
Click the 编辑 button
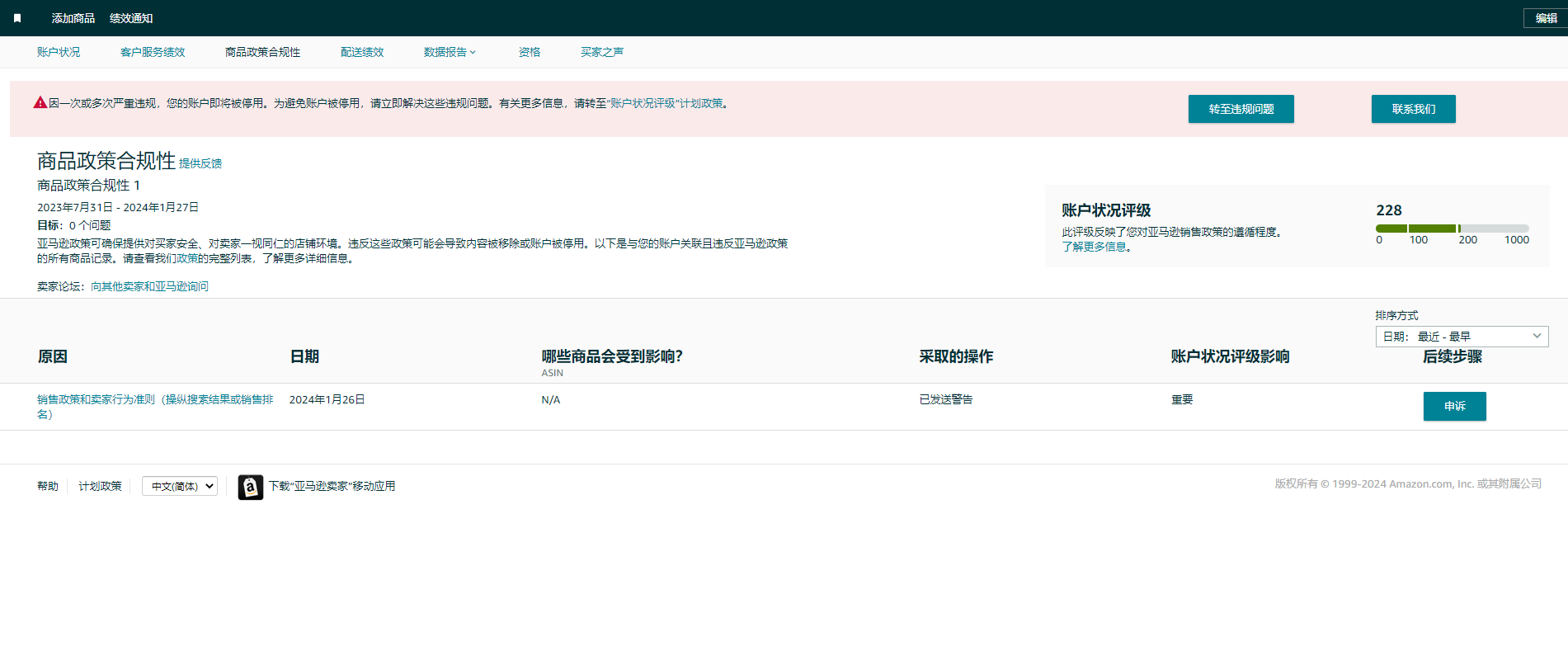coord(1546,18)
